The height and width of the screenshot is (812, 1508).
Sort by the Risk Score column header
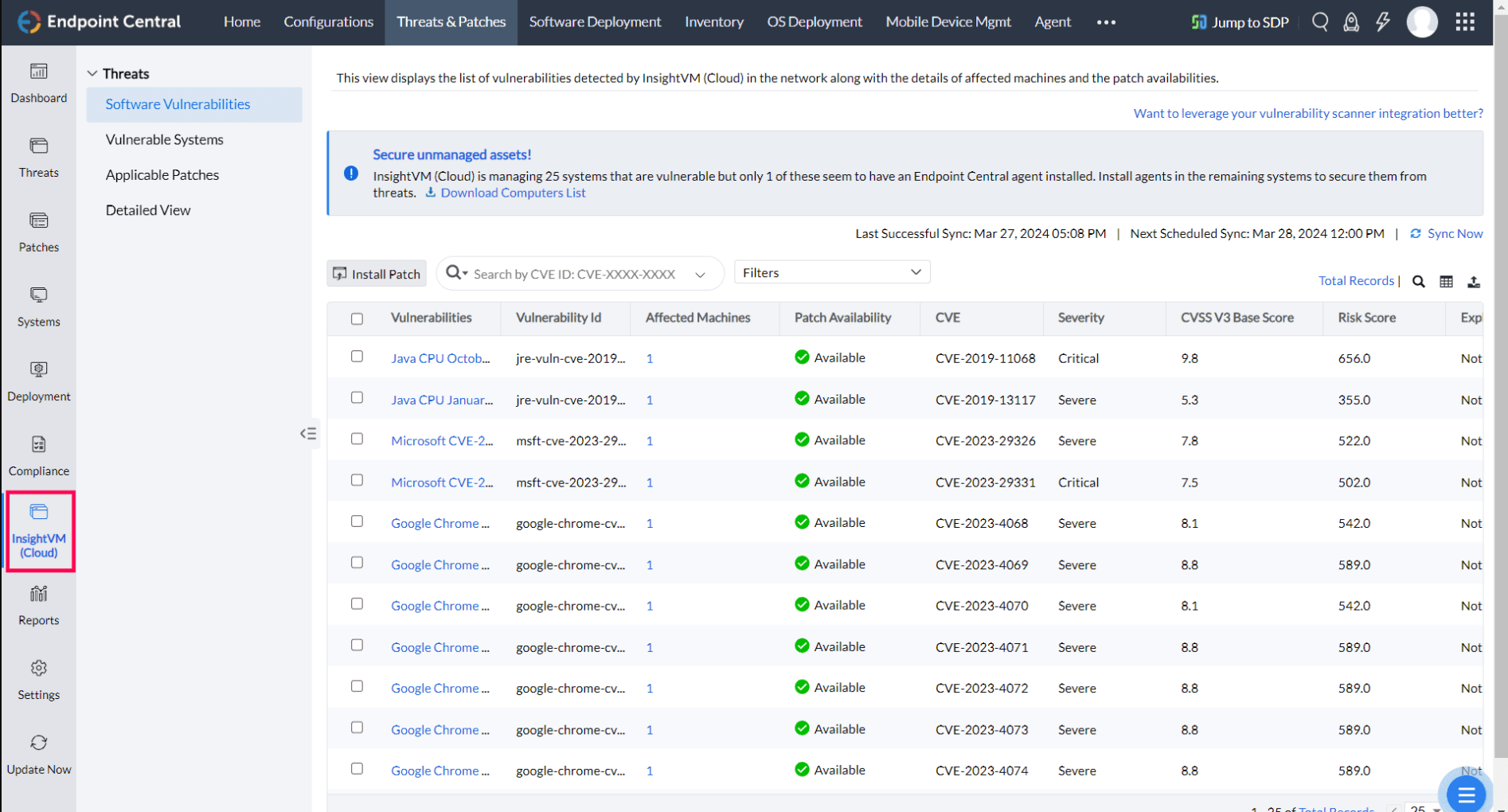(1366, 318)
